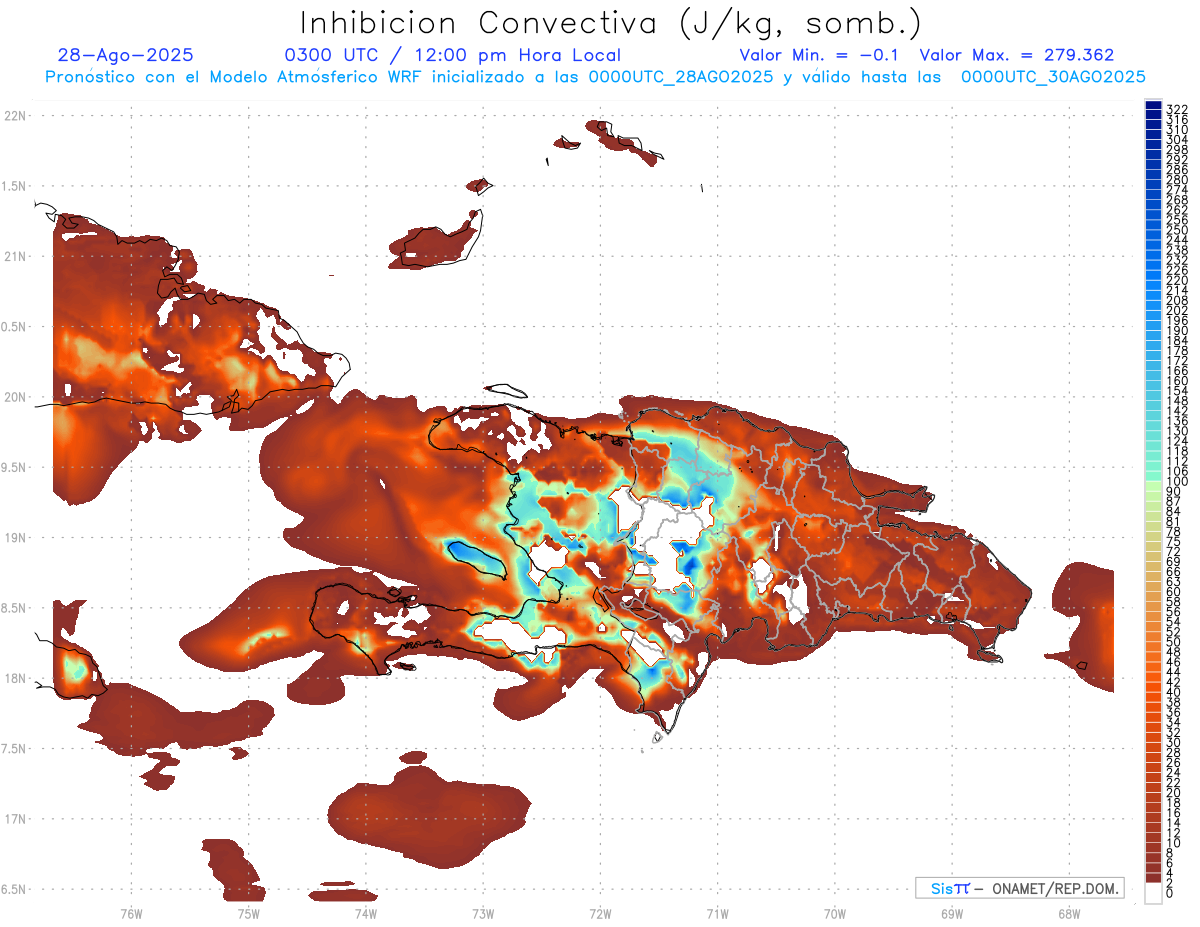Click the '18N' latitude label
The height and width of the screenshot is (927, 1200).
point(15,678)
